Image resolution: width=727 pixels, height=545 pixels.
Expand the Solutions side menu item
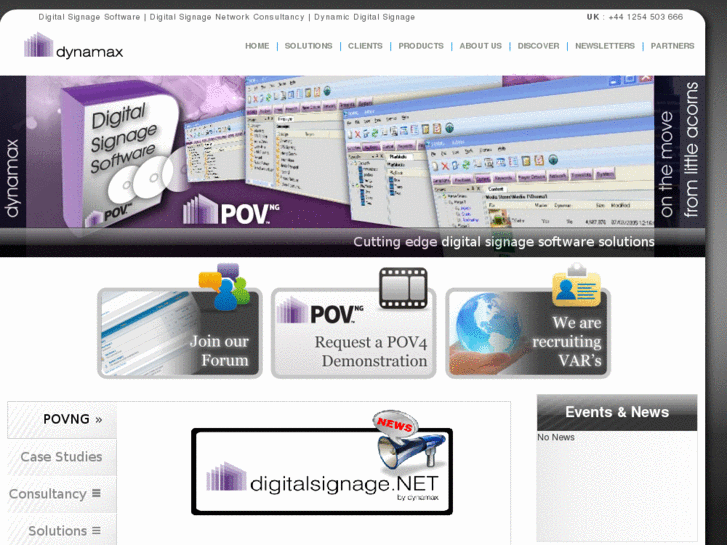point(62,531)
